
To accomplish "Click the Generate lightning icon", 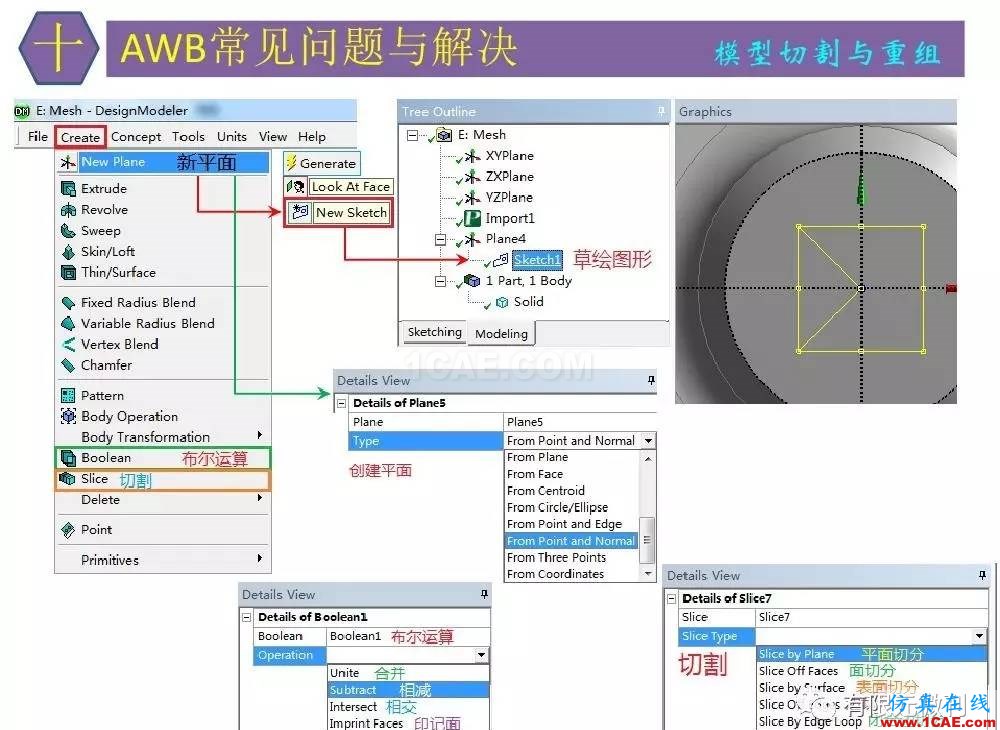I will (291, 163).
